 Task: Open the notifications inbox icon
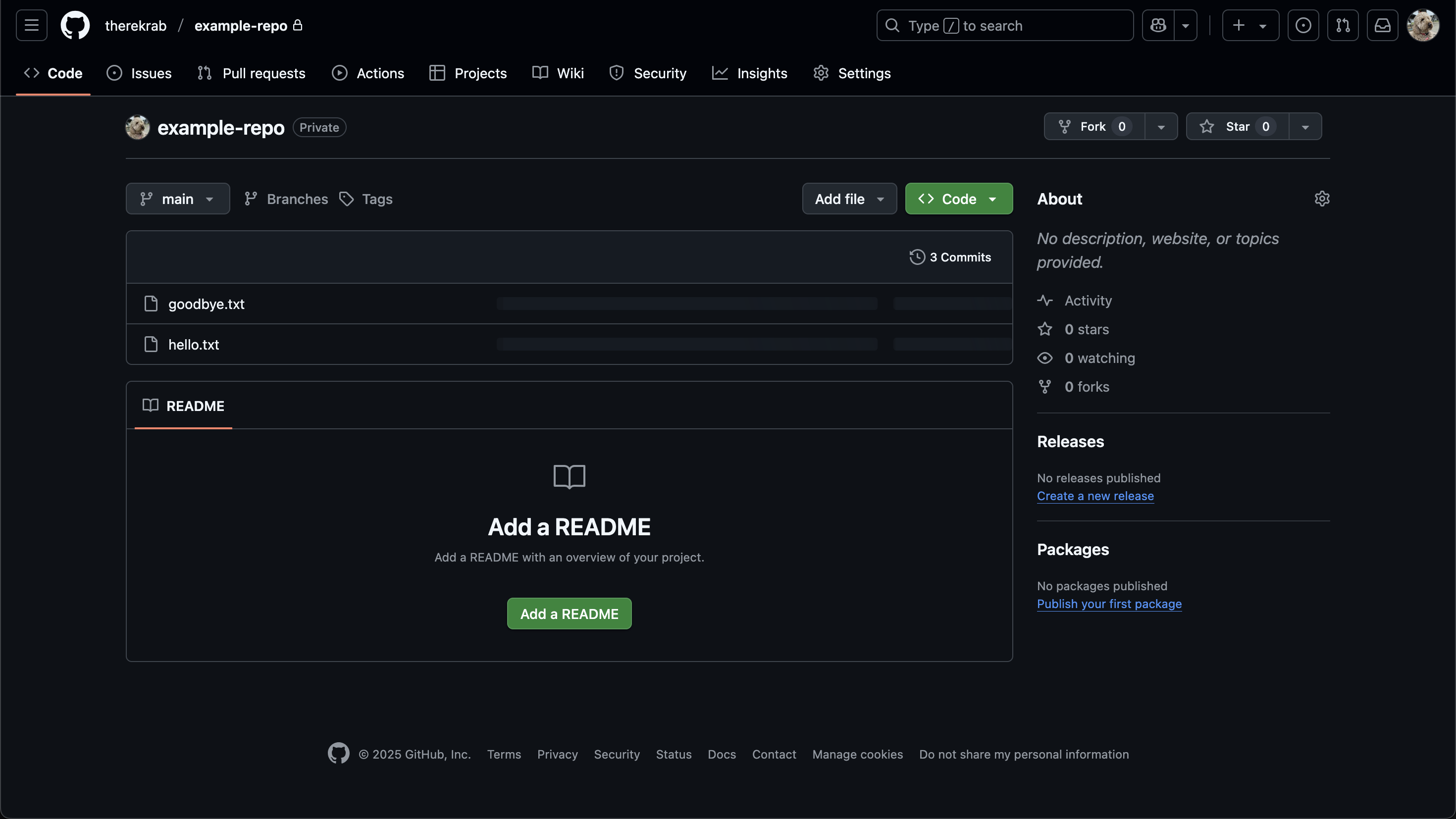(x=1383, y=25)
